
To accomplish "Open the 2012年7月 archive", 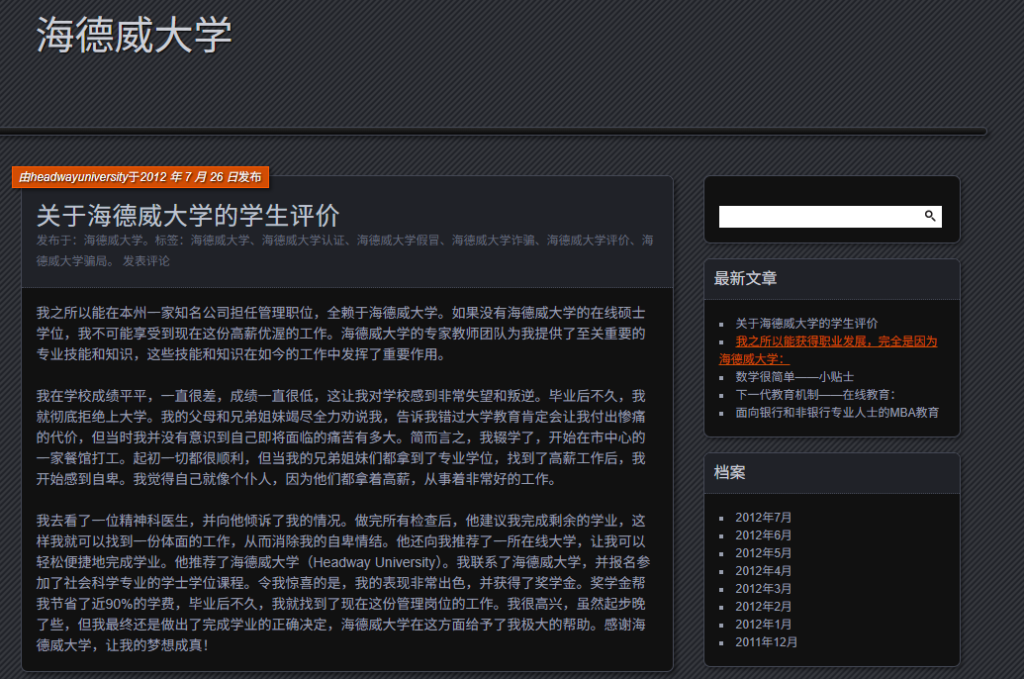I will 763,518.
